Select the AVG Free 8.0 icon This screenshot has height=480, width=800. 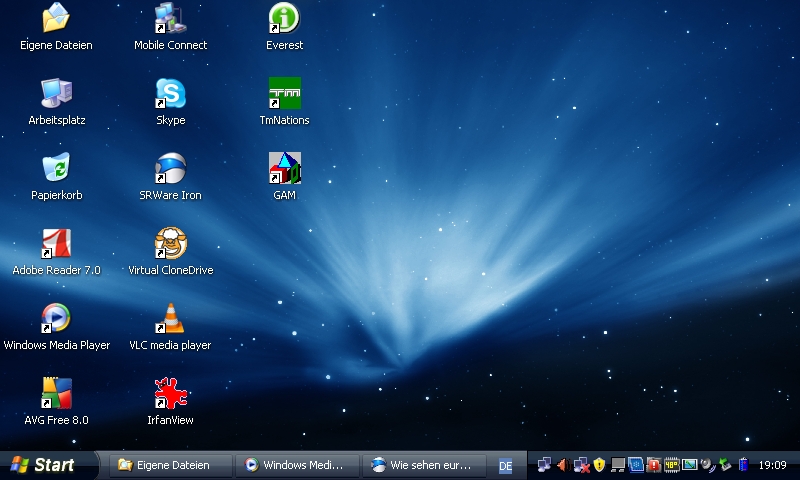click(56, 394)
